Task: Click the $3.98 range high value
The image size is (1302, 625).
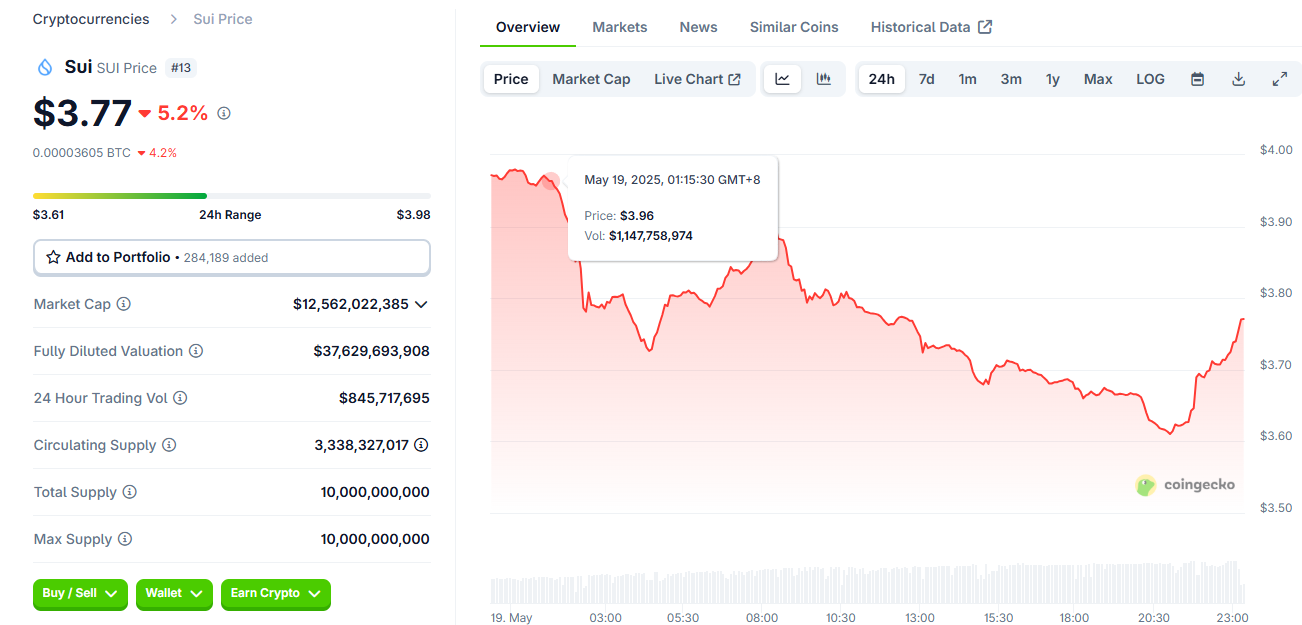Action: click(x=414, y=215)
